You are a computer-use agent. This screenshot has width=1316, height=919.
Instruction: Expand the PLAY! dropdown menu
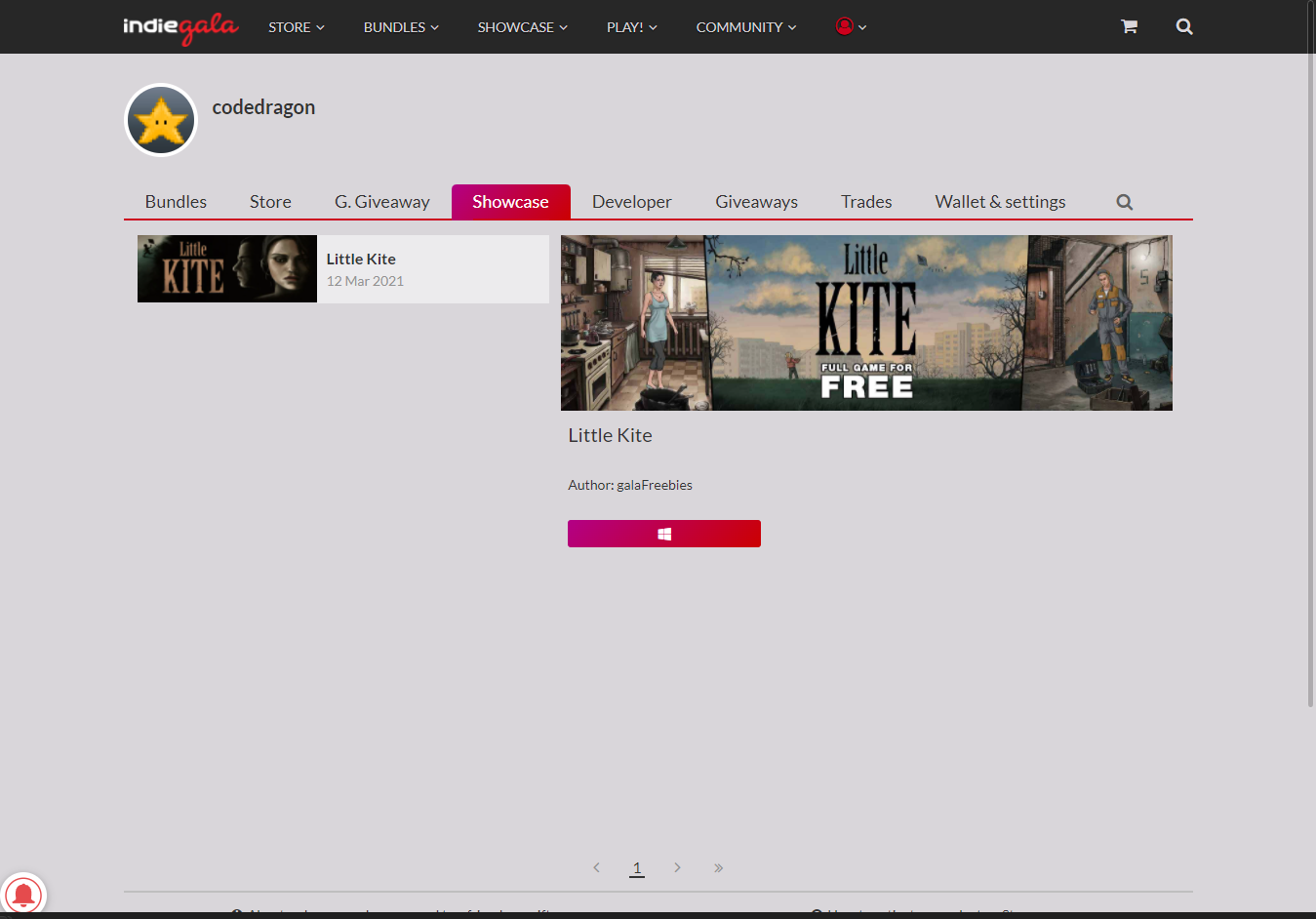tap(632, 27)
